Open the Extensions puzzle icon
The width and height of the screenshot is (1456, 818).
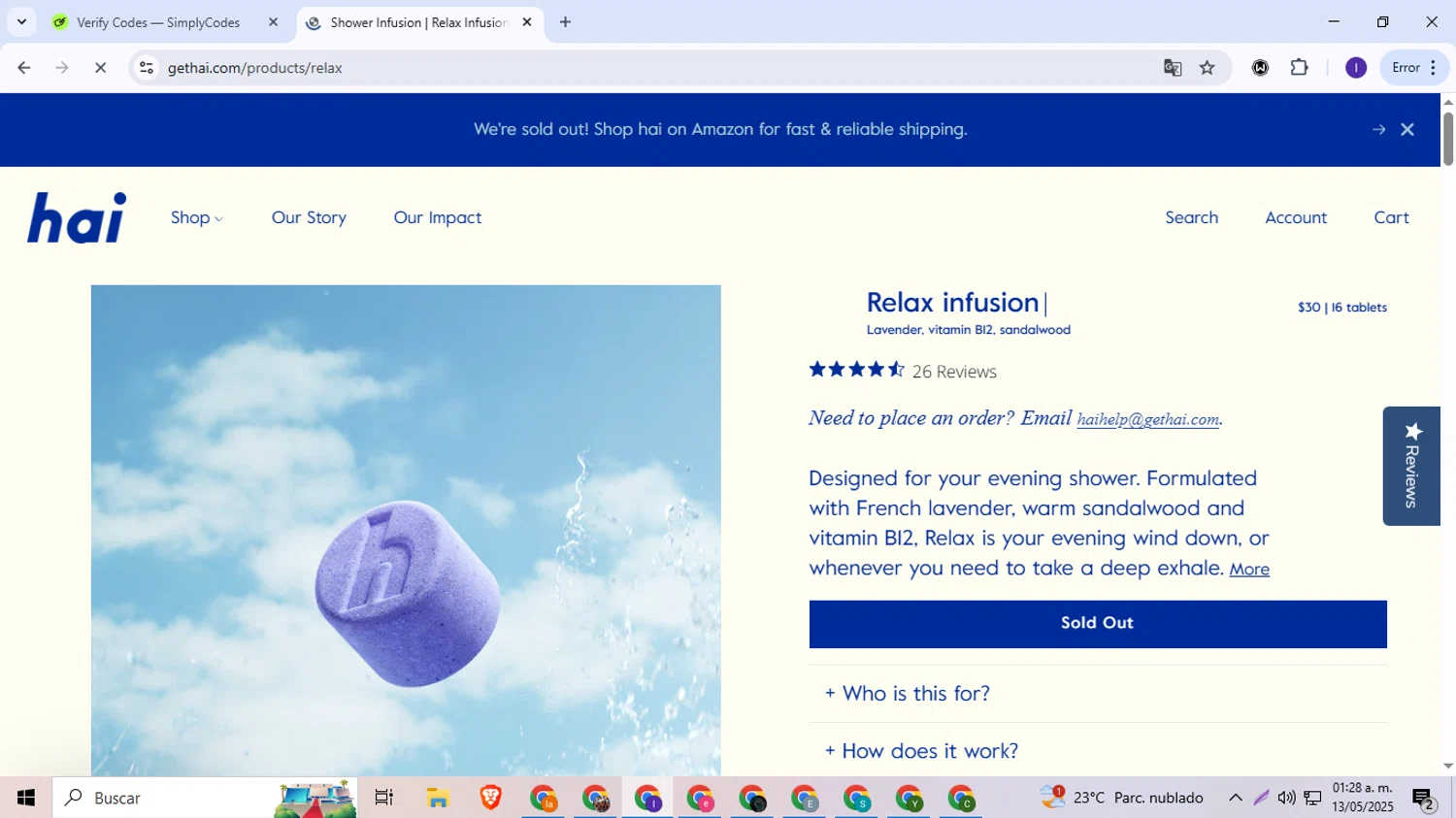pyautogui.click(x=1300, y=68)
